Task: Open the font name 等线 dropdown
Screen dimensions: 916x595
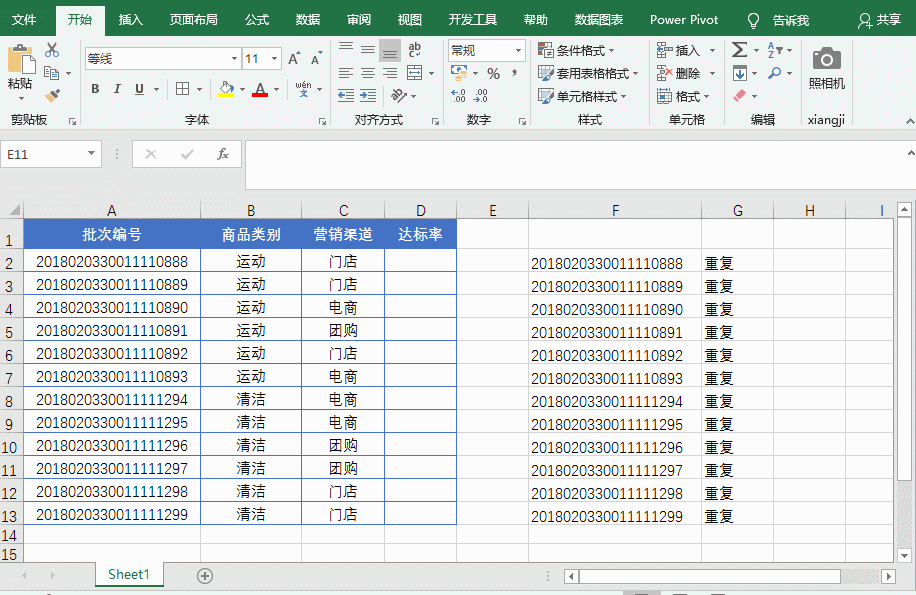Action: [x=233, y=59]
